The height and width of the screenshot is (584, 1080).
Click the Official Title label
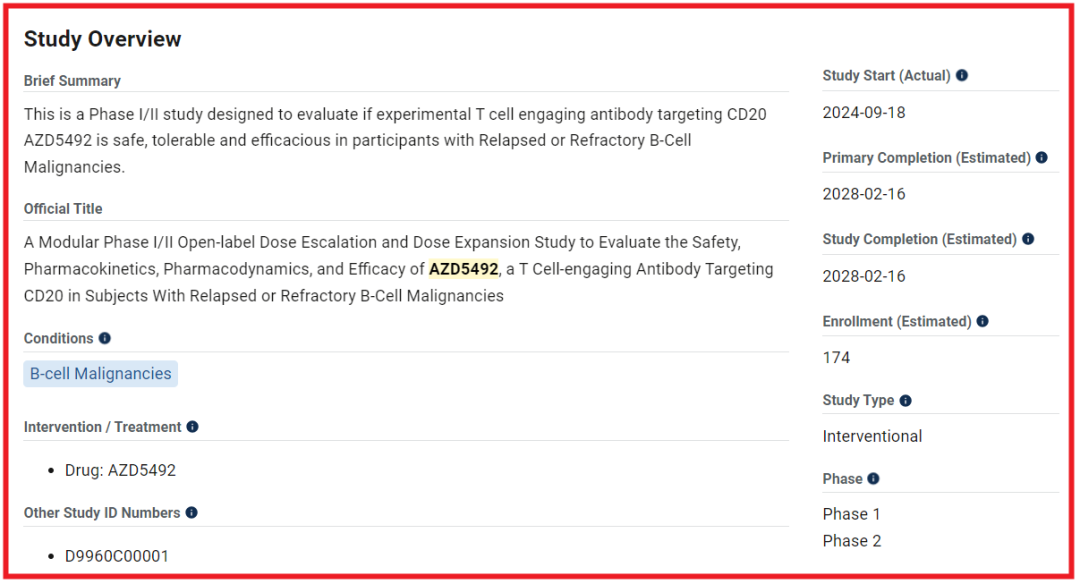tap(63, 209)
